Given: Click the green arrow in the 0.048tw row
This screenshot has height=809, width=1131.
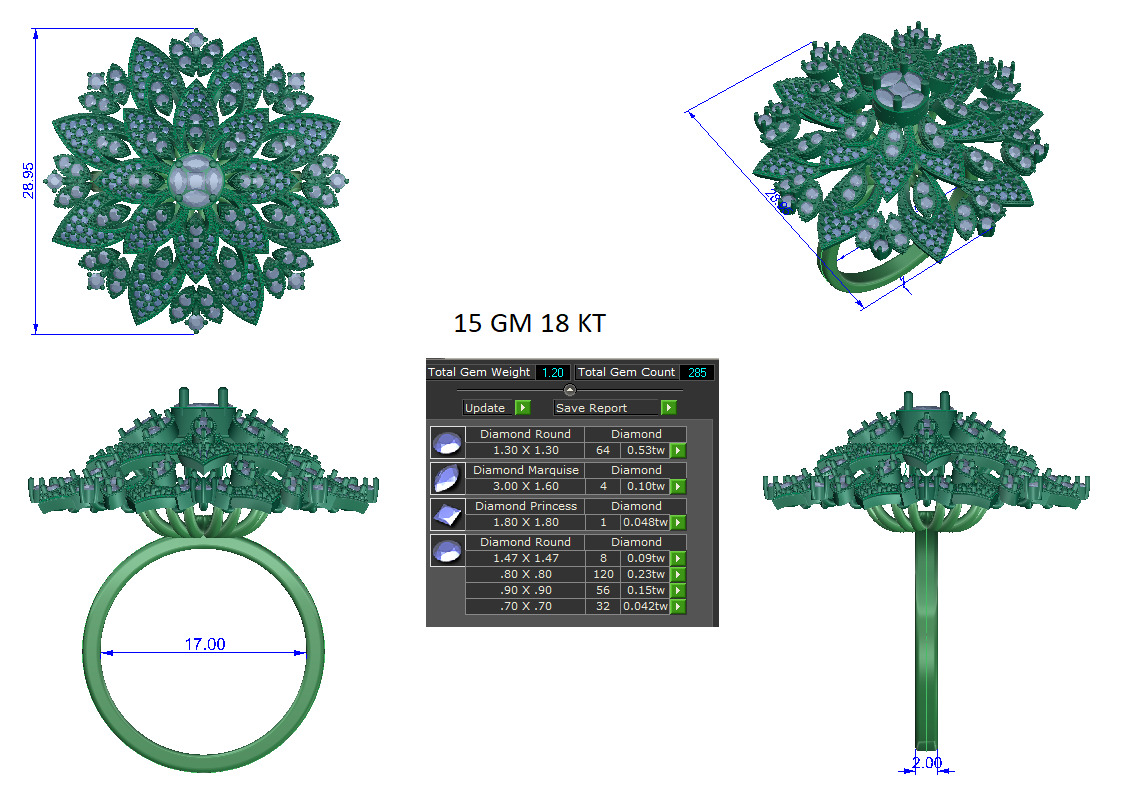Looking at the screenshot, I should click(678, 523).
